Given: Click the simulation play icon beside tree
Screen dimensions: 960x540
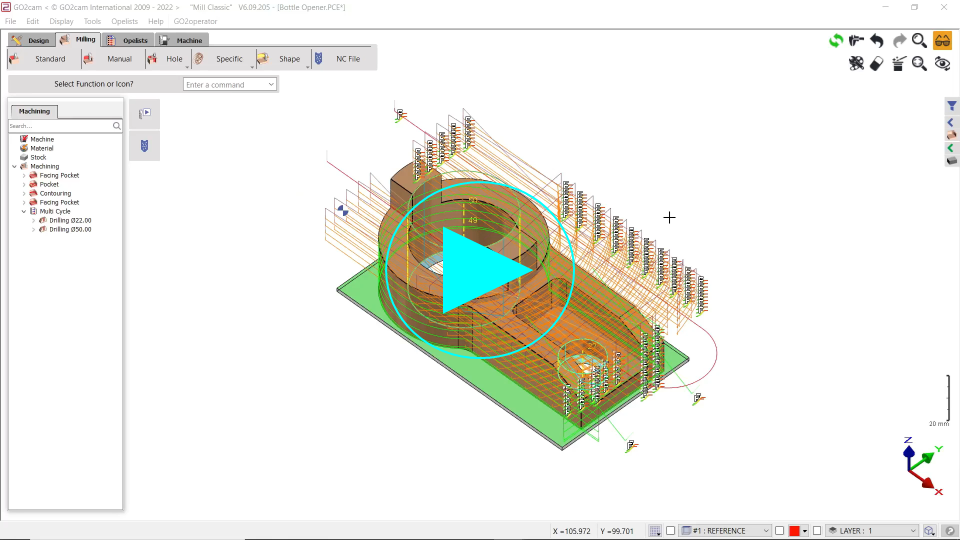Looking at the screenshot, I should click(x=145, y=114).
